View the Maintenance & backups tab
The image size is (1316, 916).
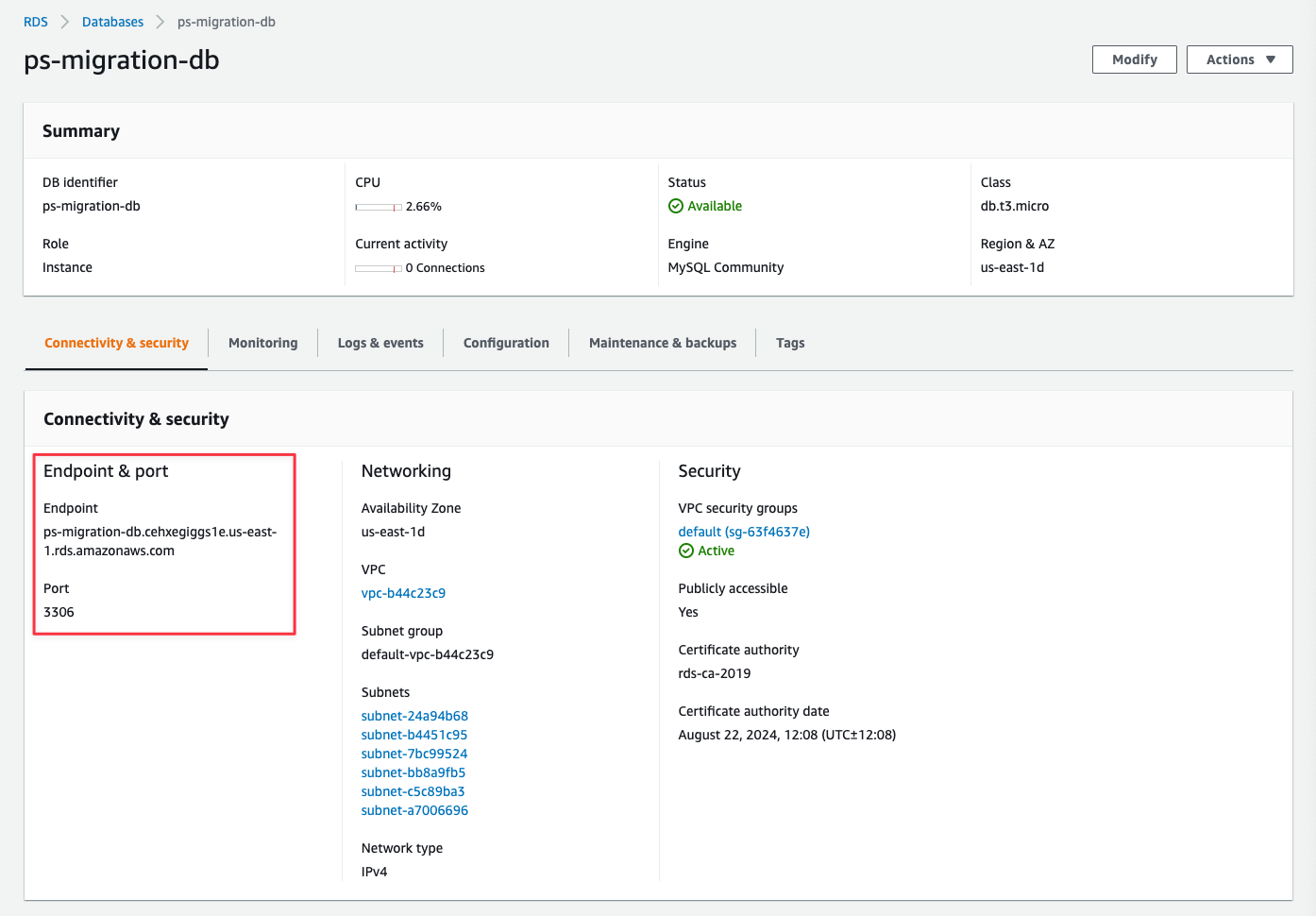coord(662,343)
